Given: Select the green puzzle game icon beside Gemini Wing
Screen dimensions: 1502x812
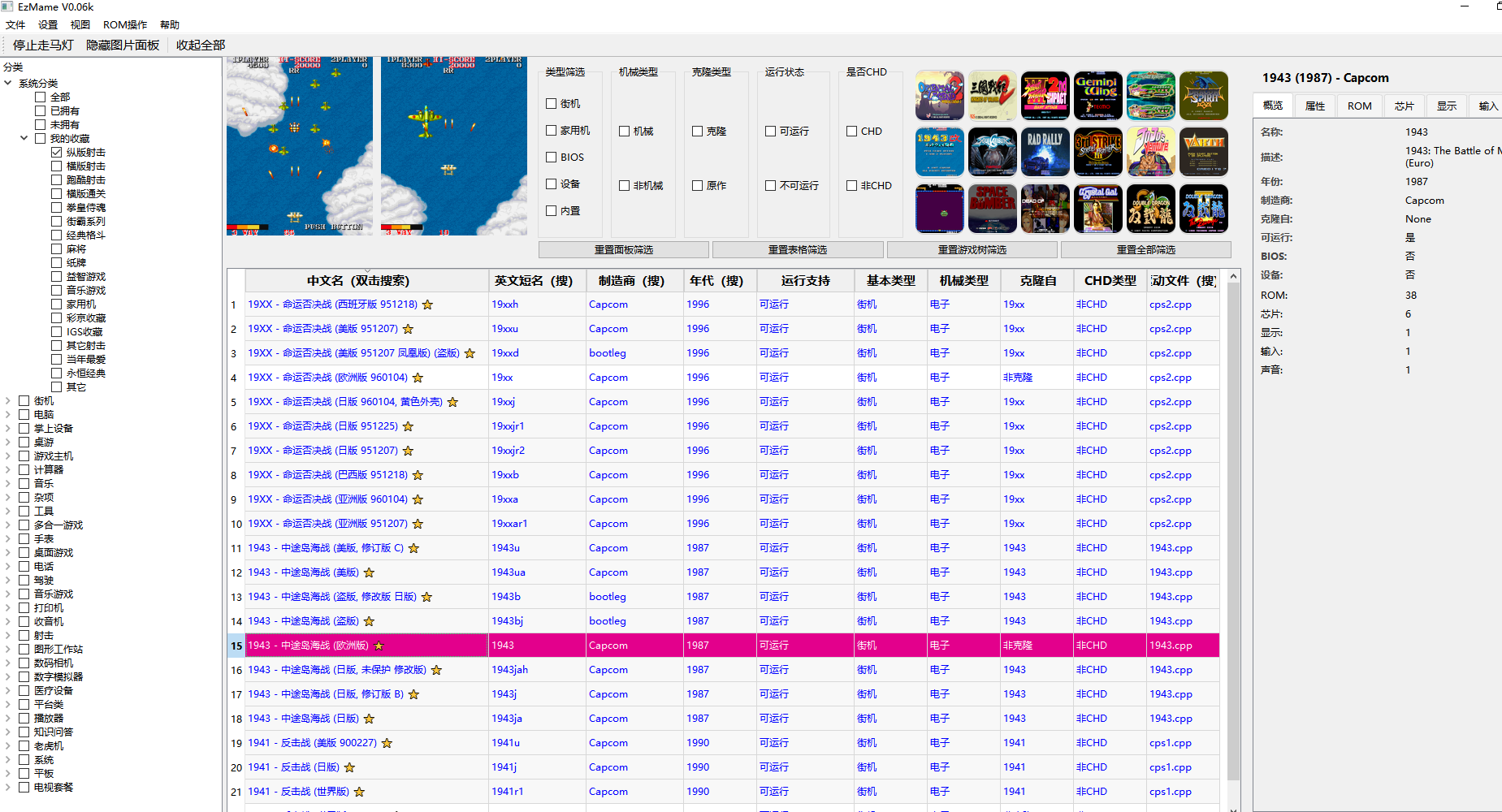Looking at the screenshot, I should coord(1151,96).
